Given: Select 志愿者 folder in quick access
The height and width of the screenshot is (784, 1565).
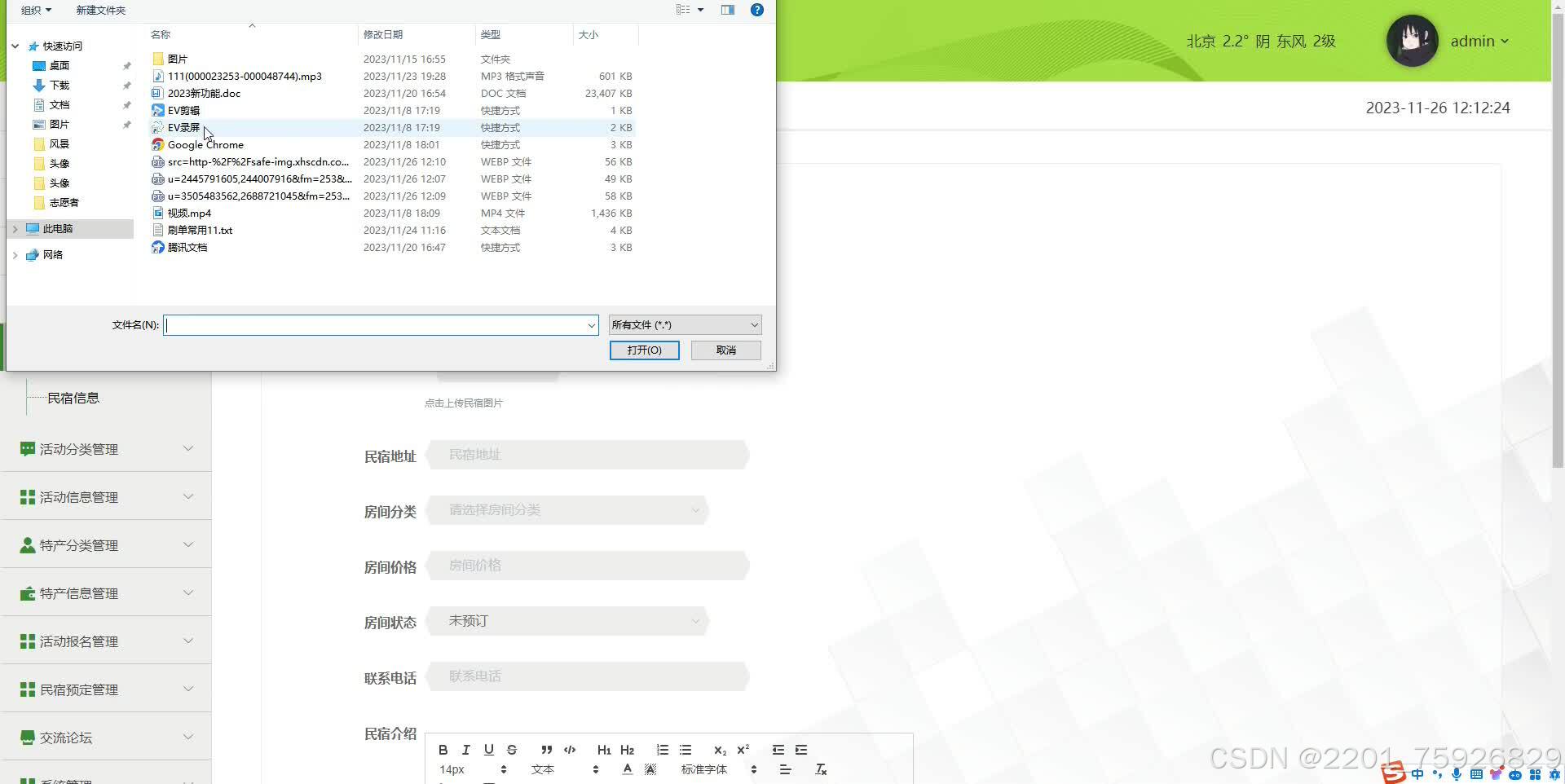Looking at the screenshot, I should (64, 202).
